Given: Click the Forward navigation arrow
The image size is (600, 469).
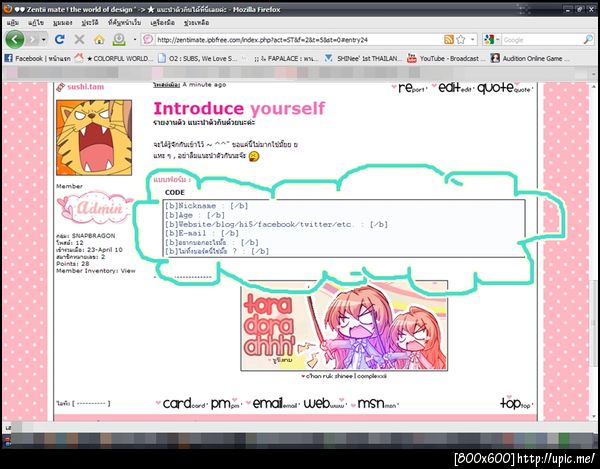Looking at the screenshot, I should click(33, 39).
